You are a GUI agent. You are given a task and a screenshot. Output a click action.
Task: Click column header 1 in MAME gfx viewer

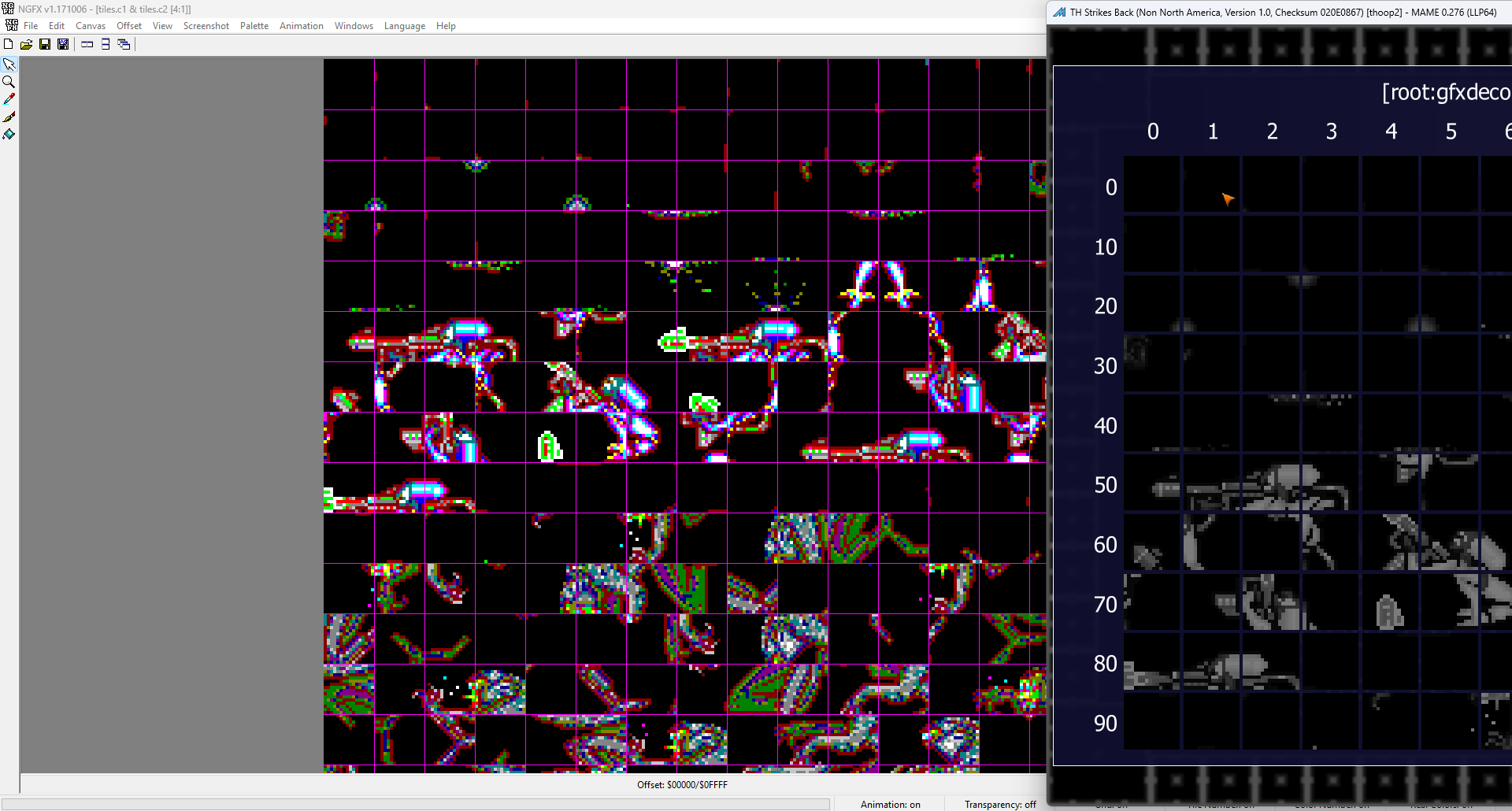coord(1213,131)
